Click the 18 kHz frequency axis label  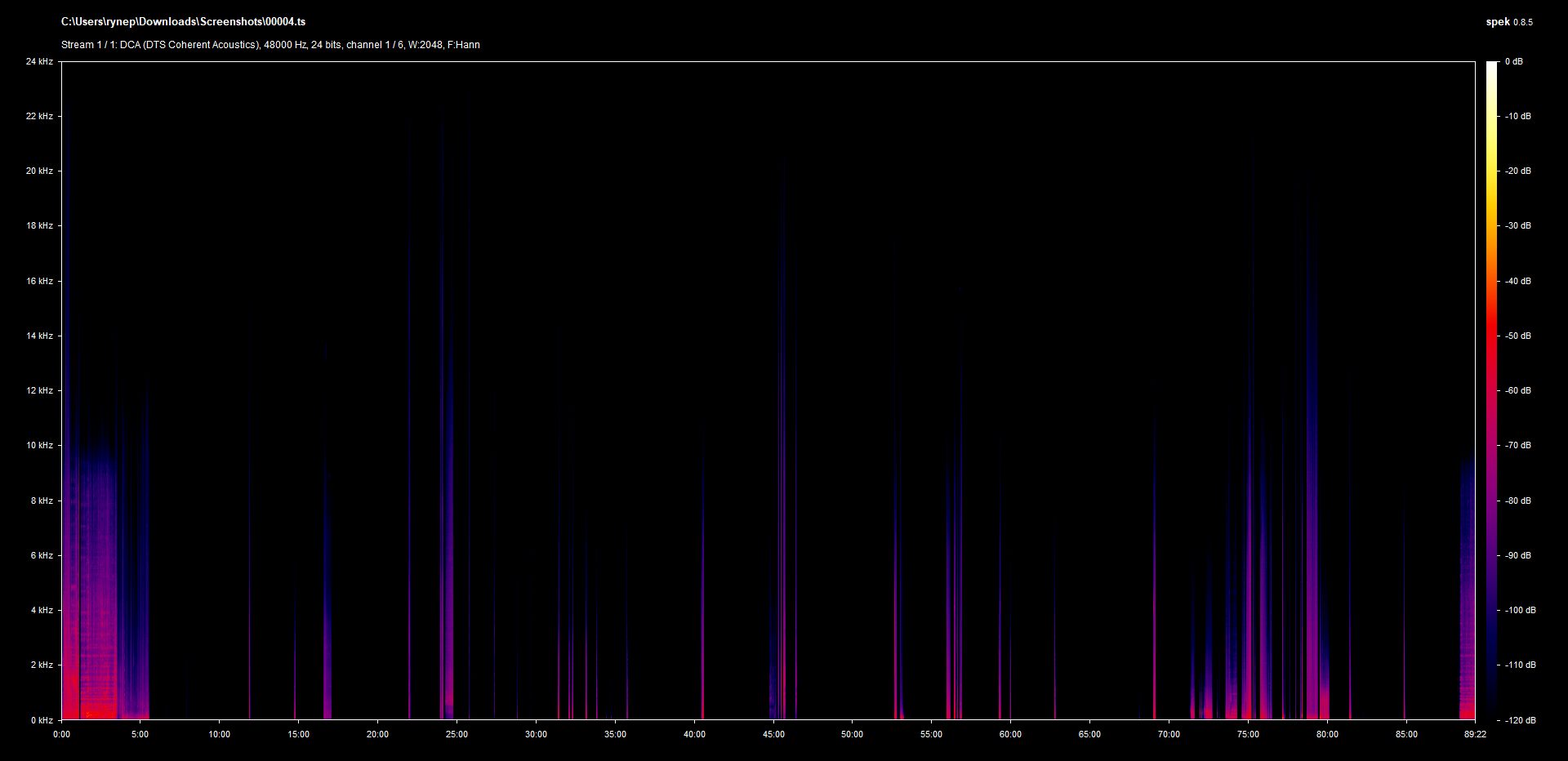pos(39,225)
